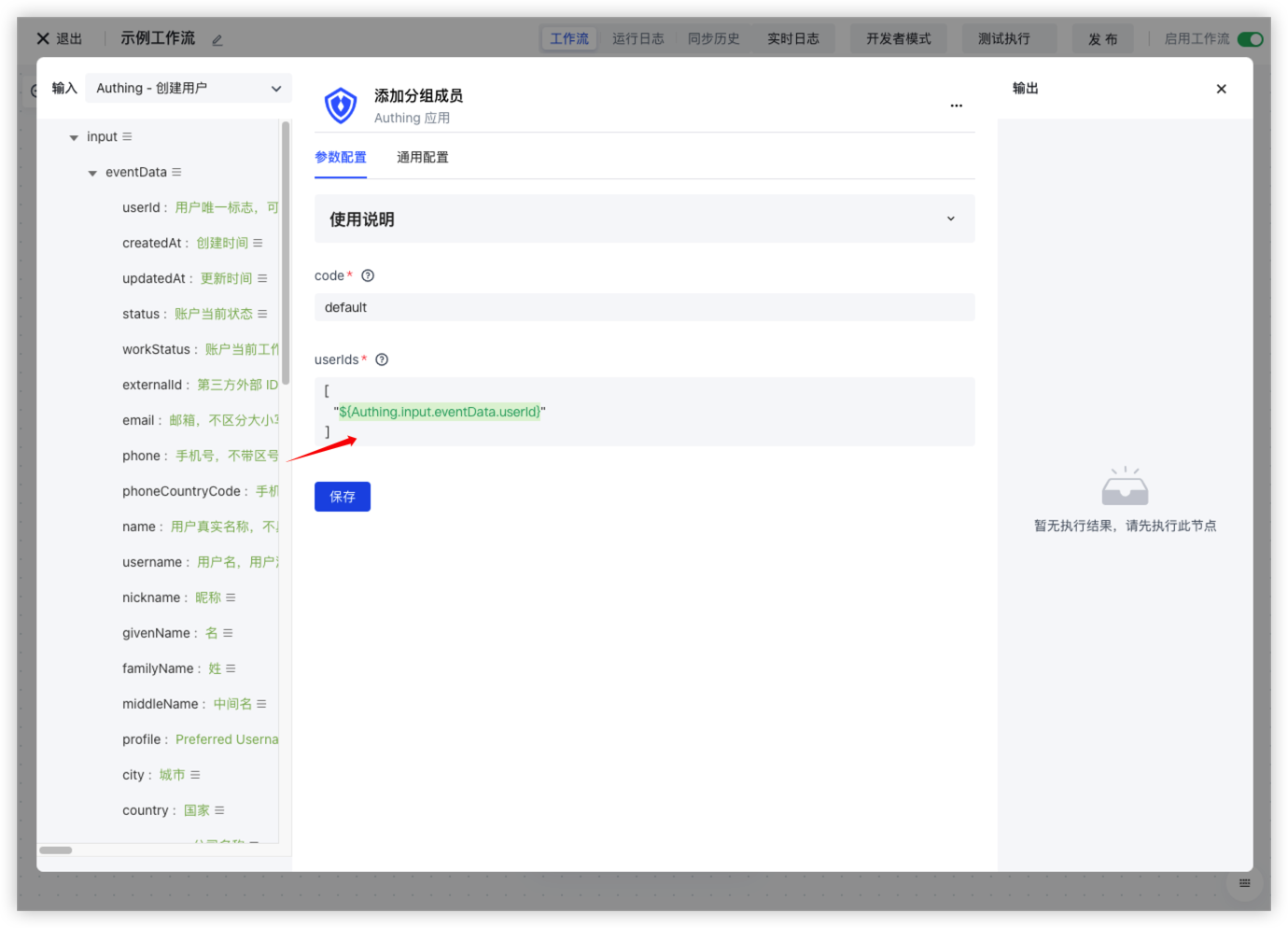
Task: Click the horizontal scrollbar in input panel
Action: coord(56,850)
